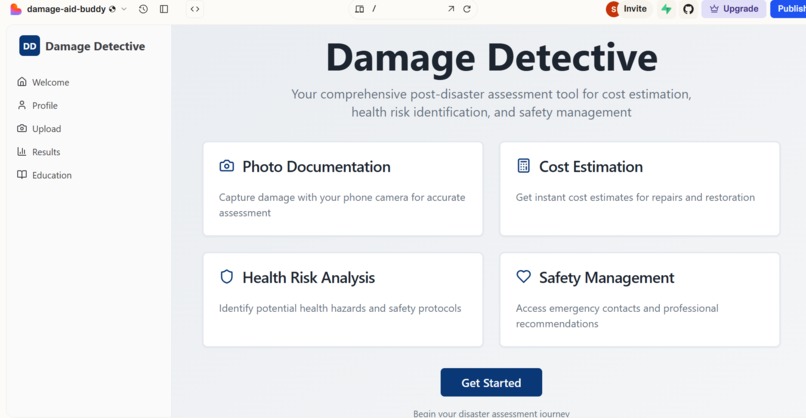Select the Safety Management card heading
Viewport: 806px width, 418px height.
[x=606, y=278]
